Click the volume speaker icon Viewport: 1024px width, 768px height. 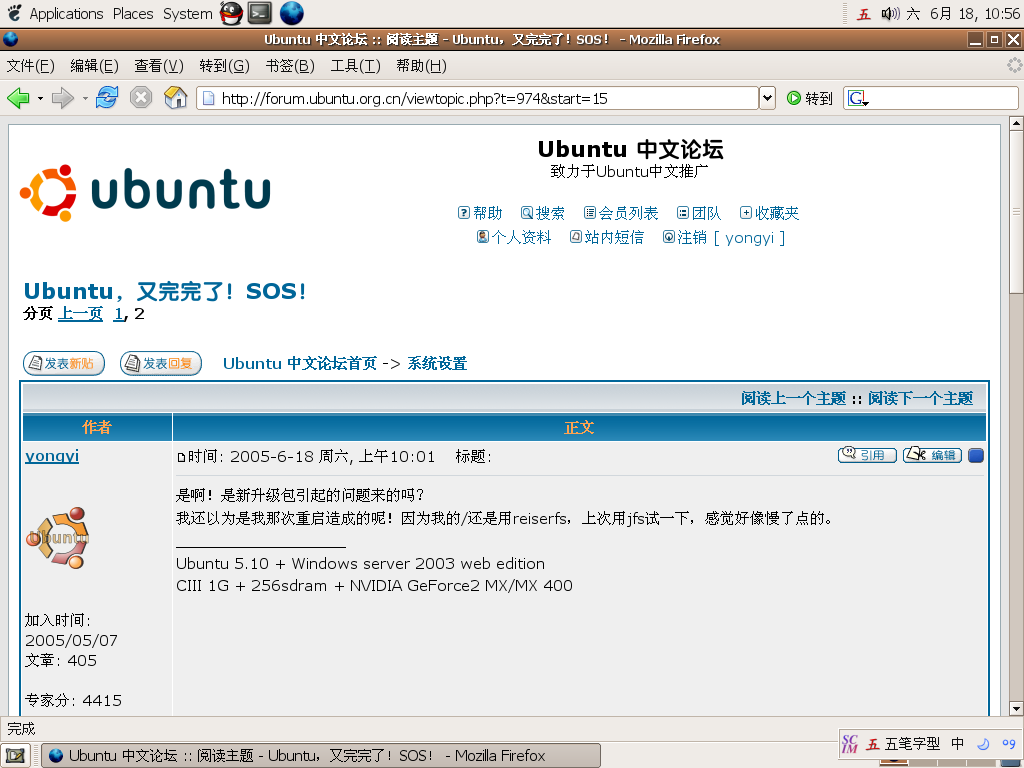(889, 14)
